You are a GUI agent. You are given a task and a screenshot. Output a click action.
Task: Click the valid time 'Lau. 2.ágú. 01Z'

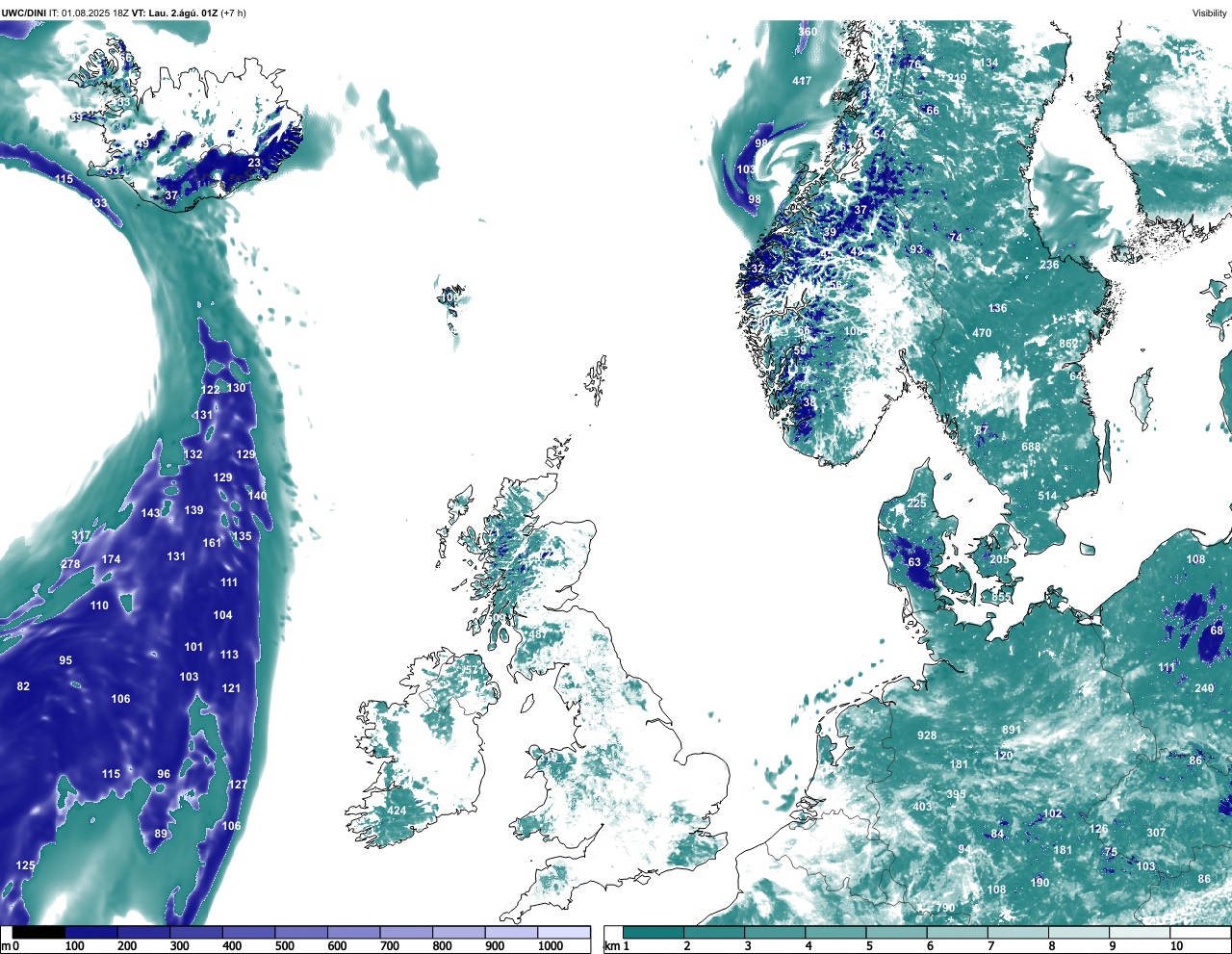[182, 13]
